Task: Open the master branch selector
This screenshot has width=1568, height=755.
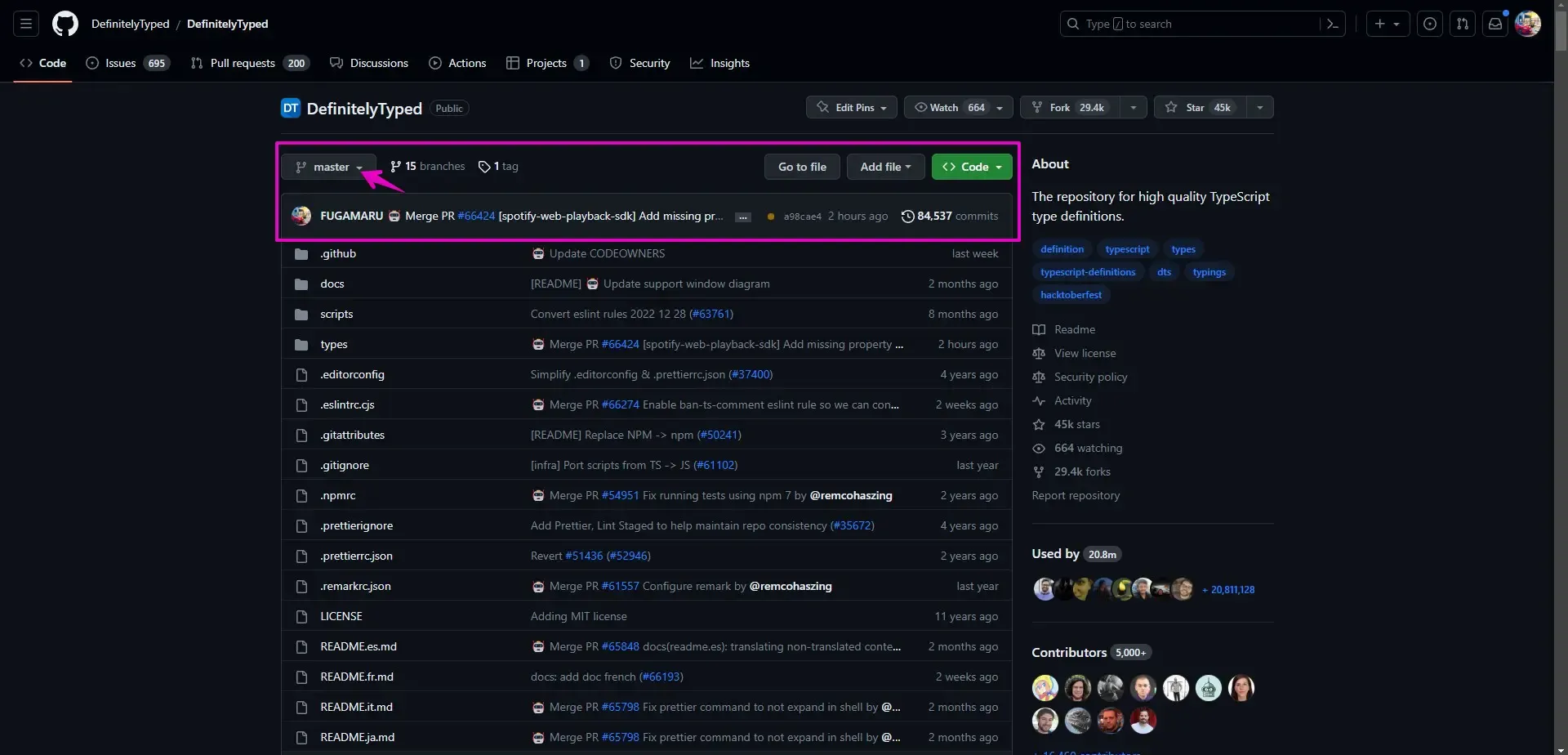Action: pos(329,167)
